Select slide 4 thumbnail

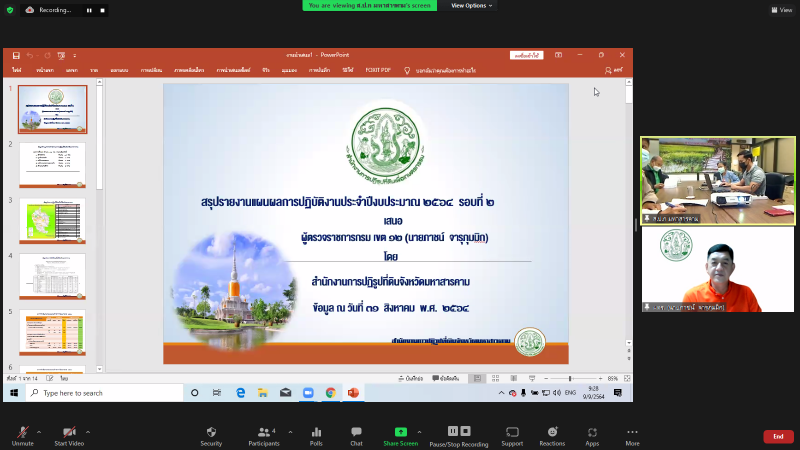(53, 277)
